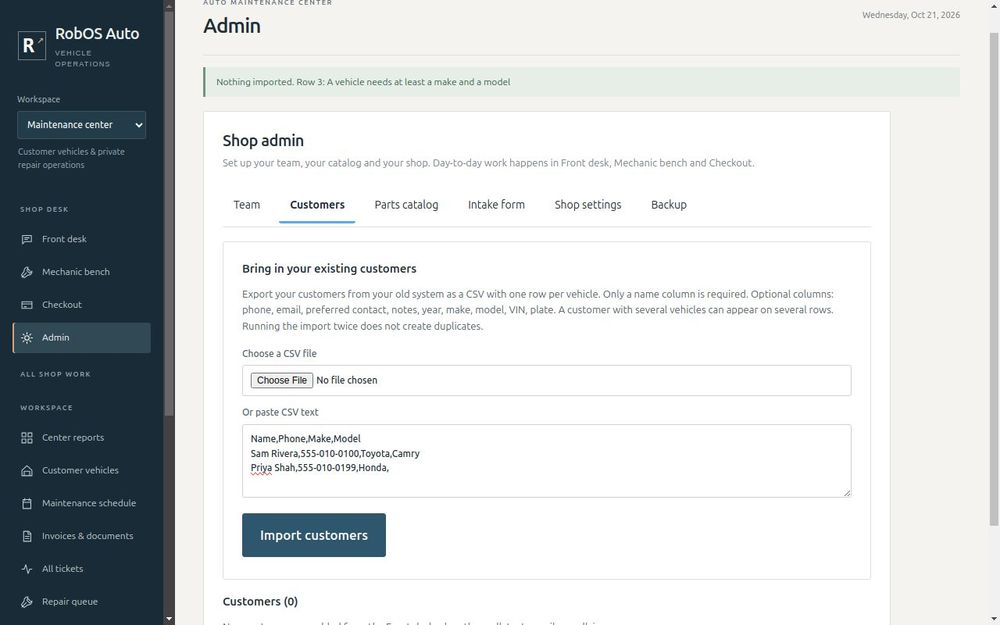The height and width of the screenshot is (625, 1000).
Task: Click the Admin gear icon
Action: 27,338
